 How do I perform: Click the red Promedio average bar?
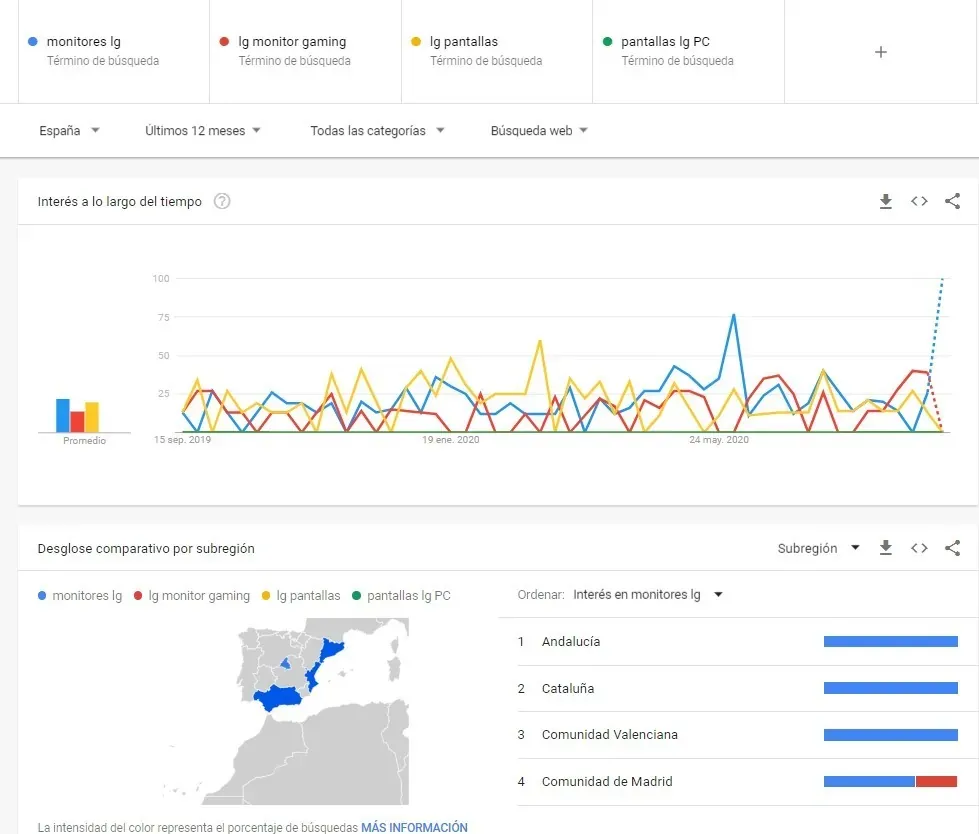[77, 421]
